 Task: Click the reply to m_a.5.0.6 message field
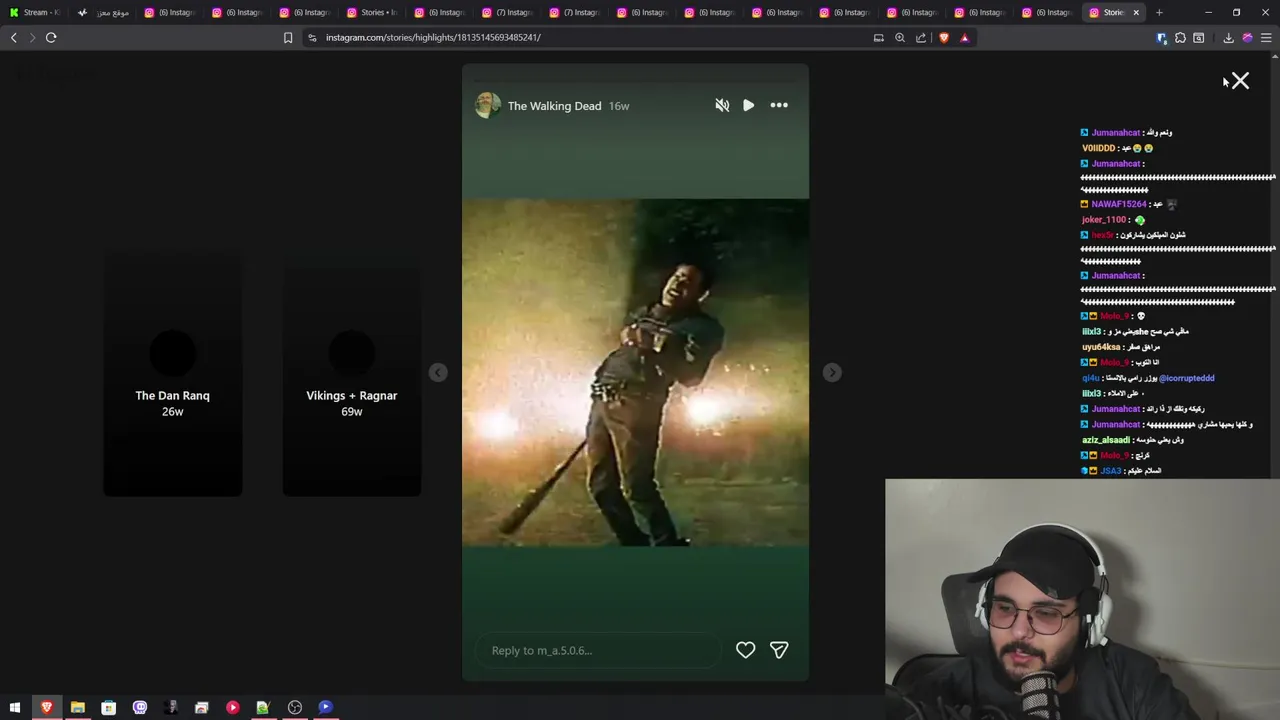(597, 650)
